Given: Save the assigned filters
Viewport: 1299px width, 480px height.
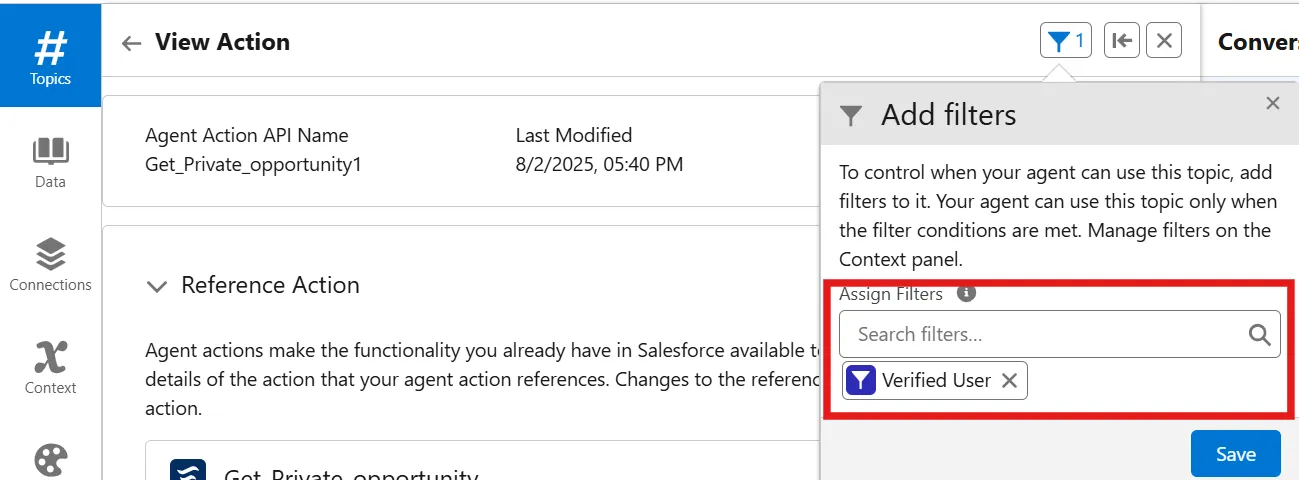Looking at the screenshot, I should [x=1235, y=454].
